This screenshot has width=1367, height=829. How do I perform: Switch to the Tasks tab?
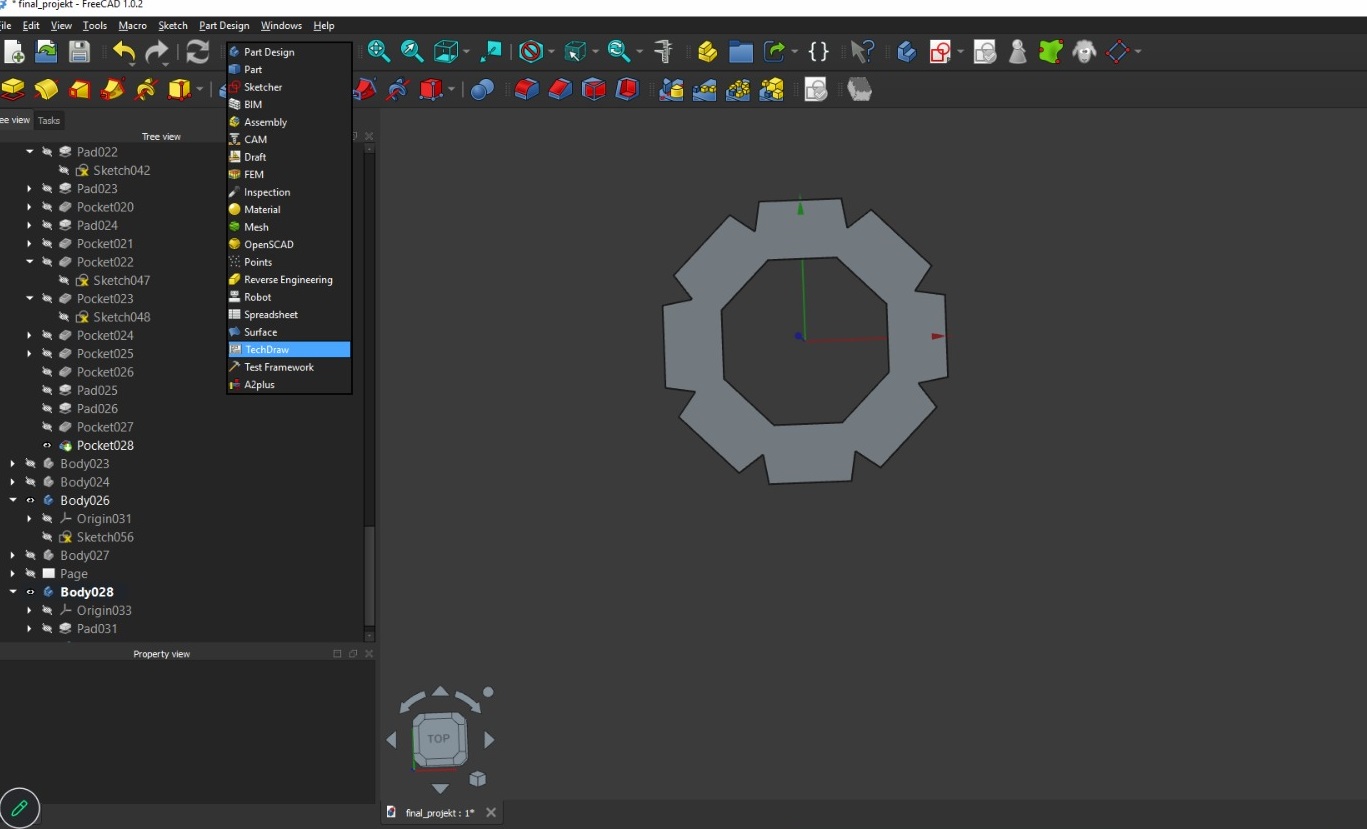pos(49,120)
